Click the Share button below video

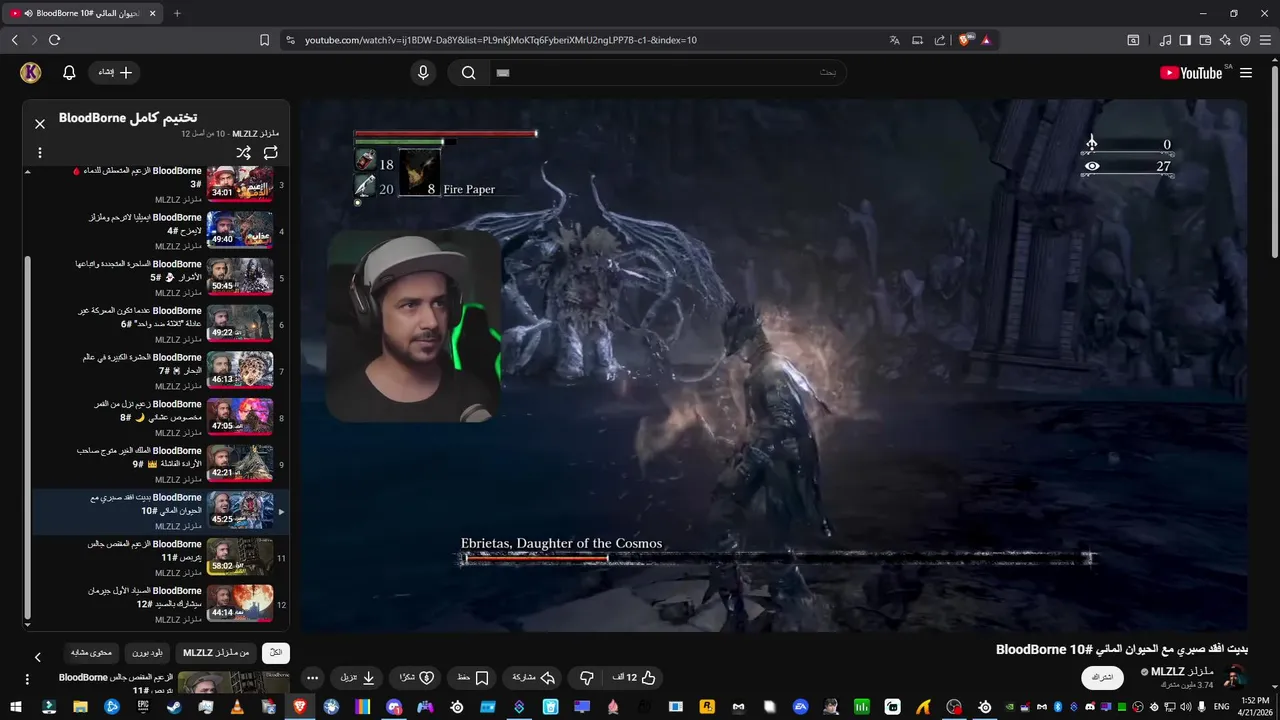(x=533, y=678)
